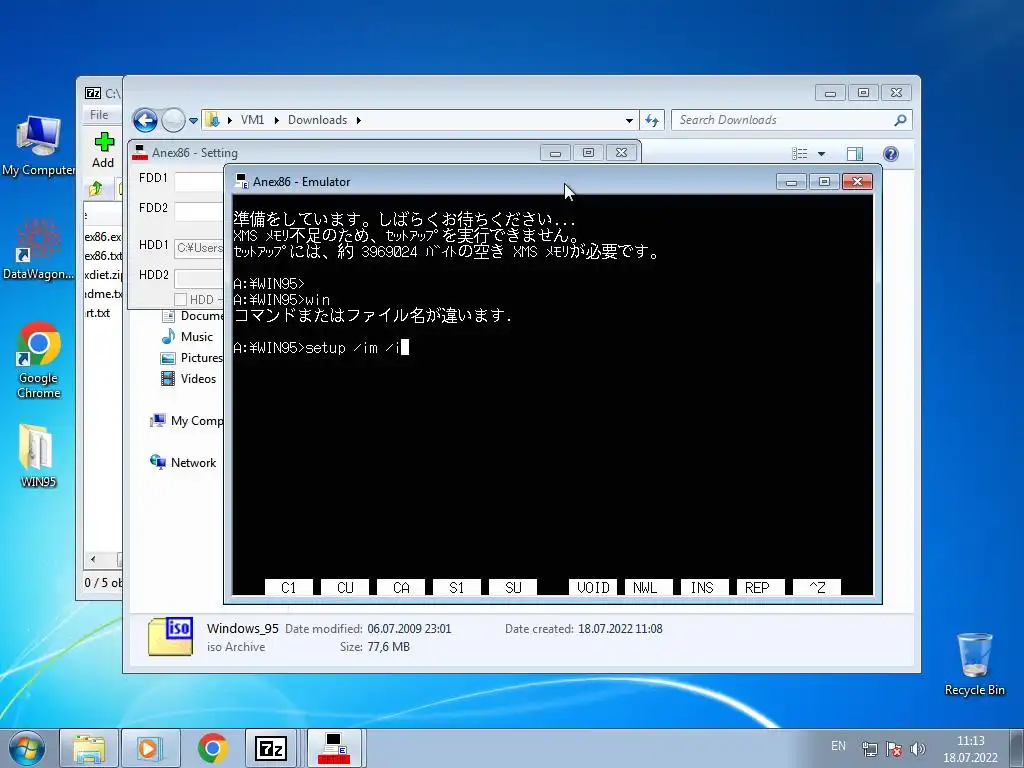Select Videos in Explorer navigation pane
The image size is (1024, 768).
point(189,379)
